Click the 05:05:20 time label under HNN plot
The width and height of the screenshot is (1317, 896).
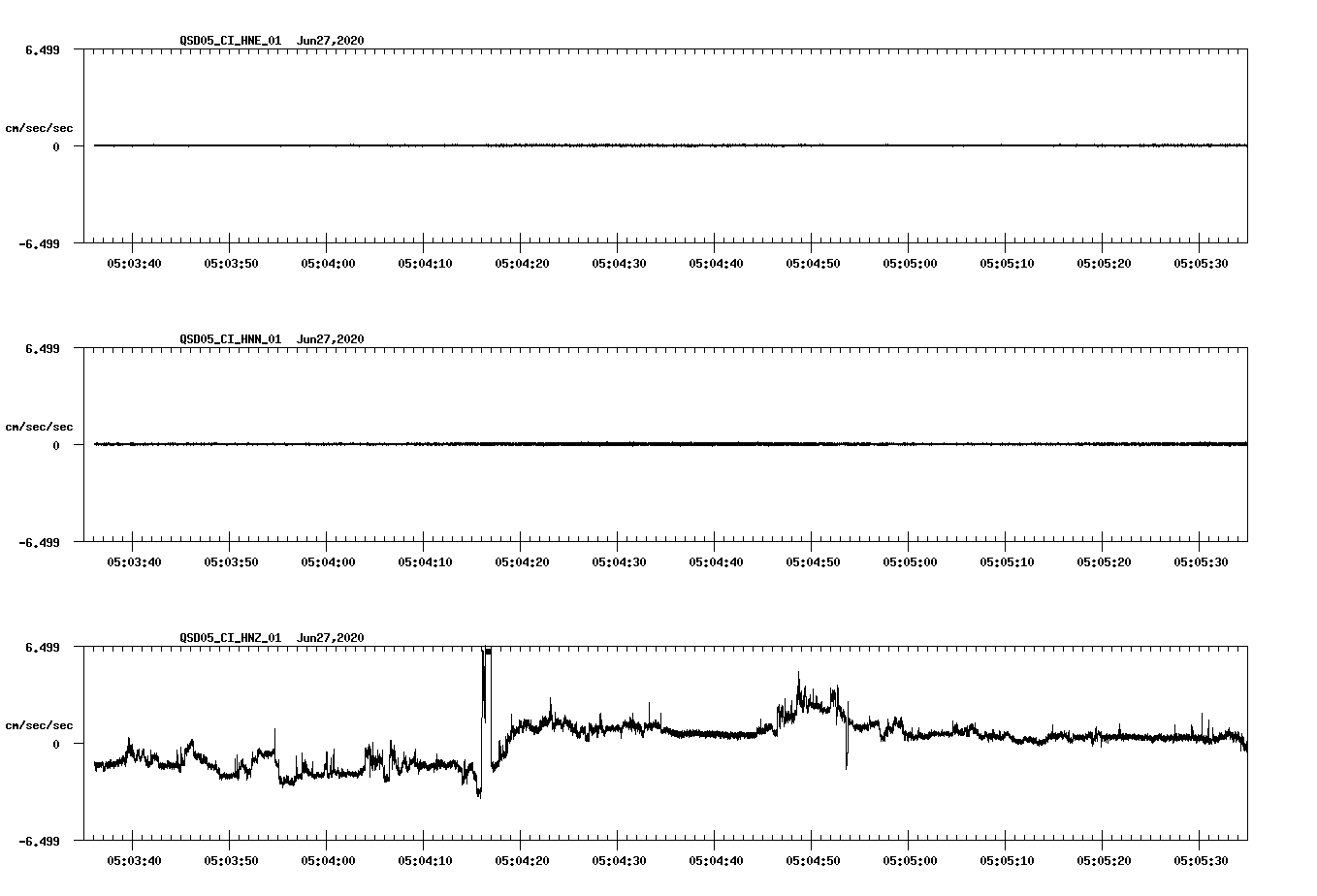coord(1104,562)
